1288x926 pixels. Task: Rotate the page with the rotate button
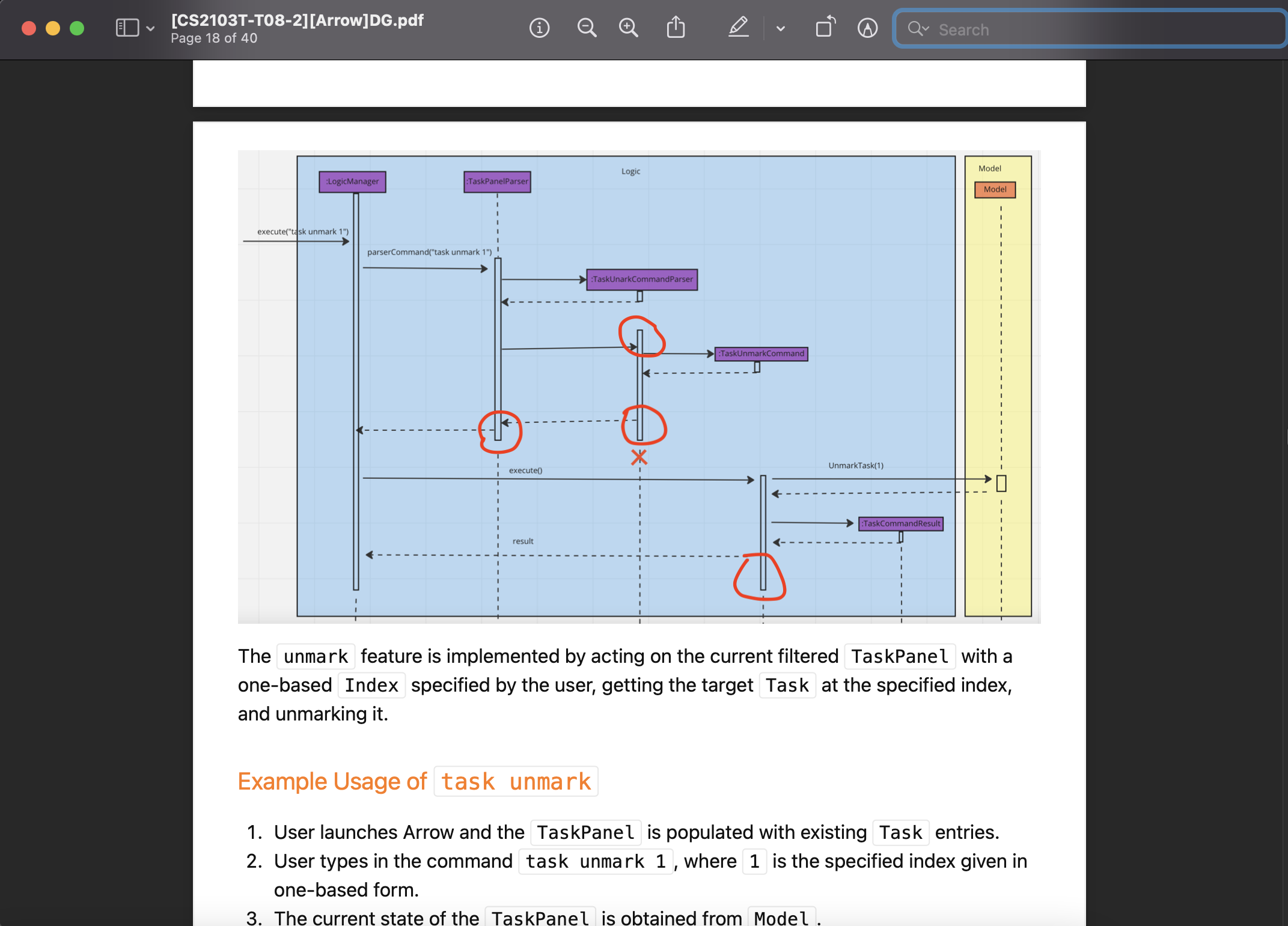coord(825,28)
